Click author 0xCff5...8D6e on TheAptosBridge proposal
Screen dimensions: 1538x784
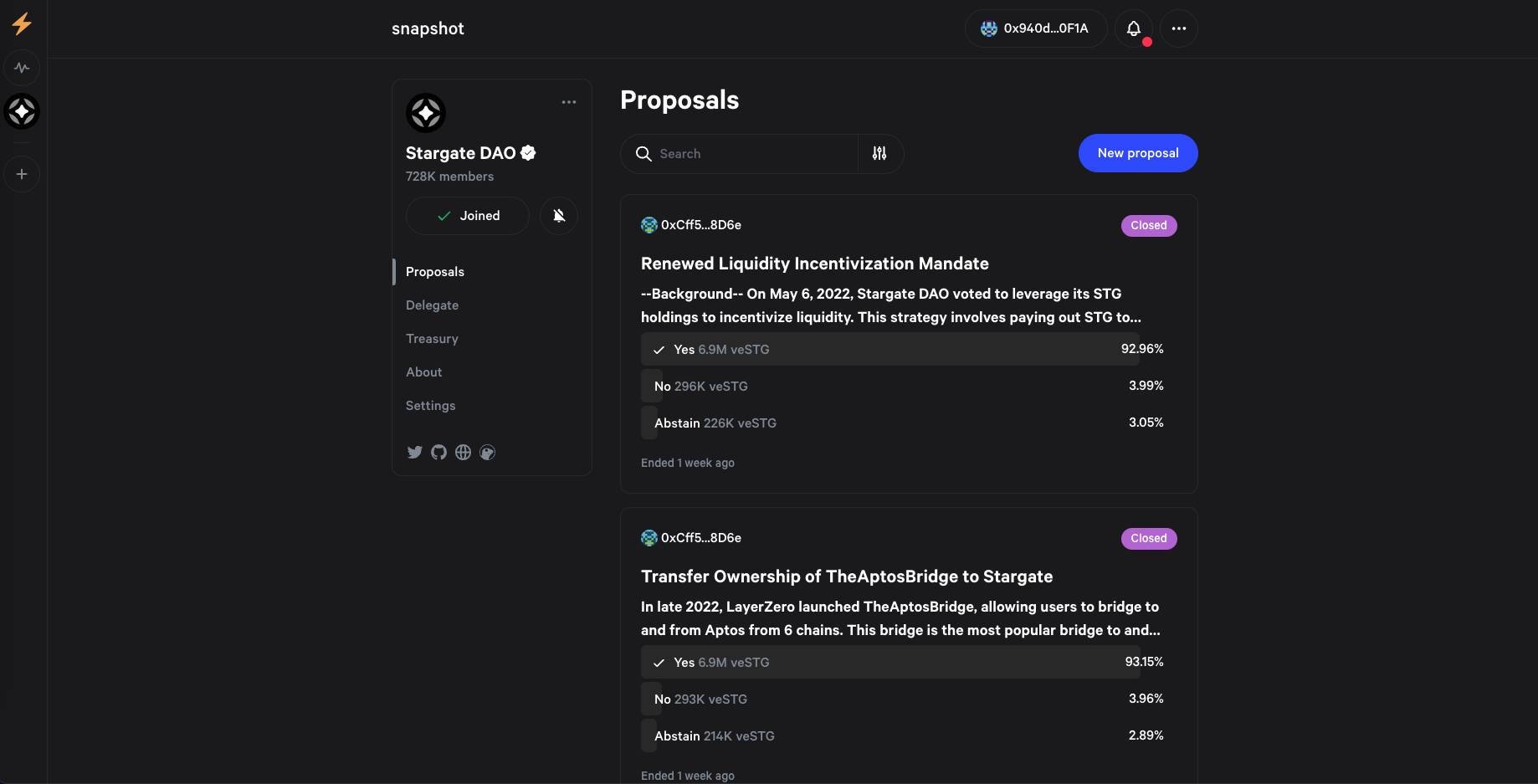point(701,538)
